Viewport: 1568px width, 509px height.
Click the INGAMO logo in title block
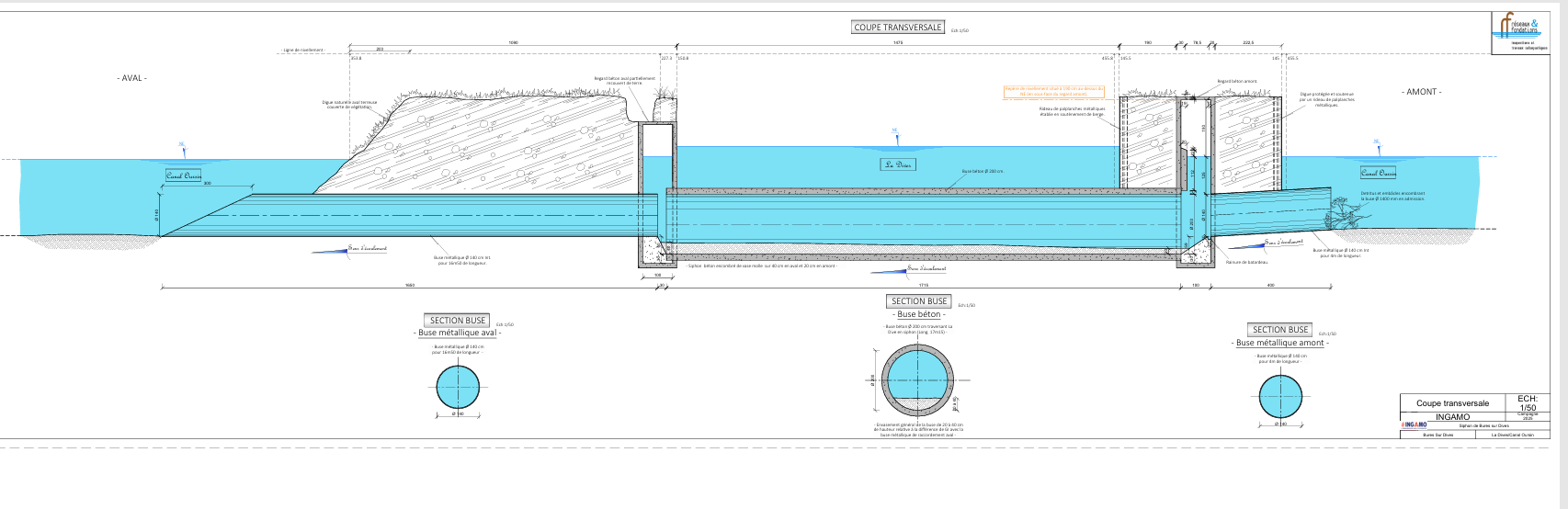(1414, 425)
